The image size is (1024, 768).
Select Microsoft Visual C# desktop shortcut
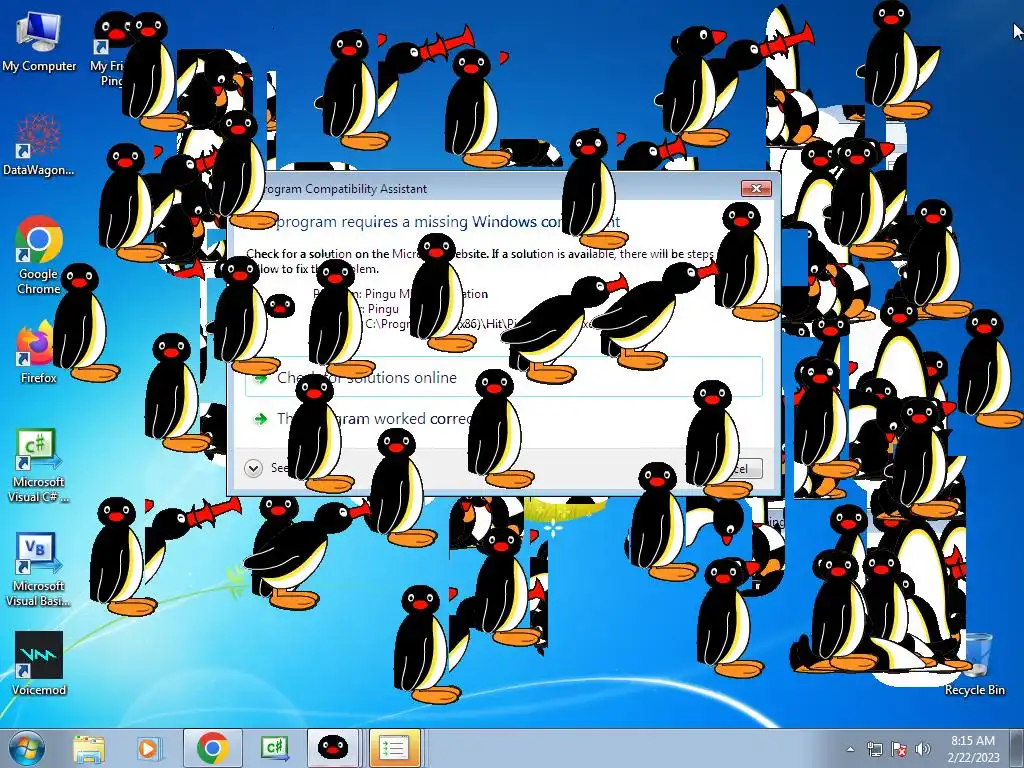pyautogui.click(x=39, y=466)
